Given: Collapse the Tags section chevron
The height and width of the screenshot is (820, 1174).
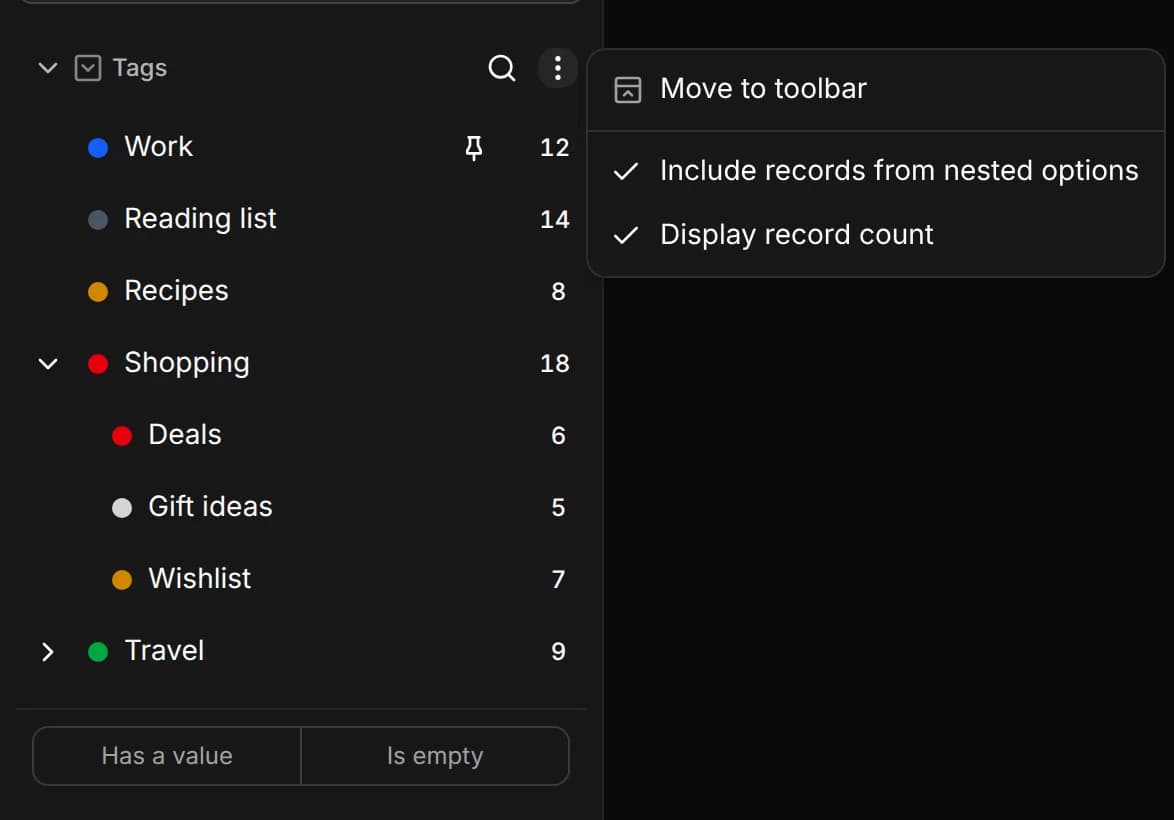Looking at the screenshot, I should pos(48,68).
